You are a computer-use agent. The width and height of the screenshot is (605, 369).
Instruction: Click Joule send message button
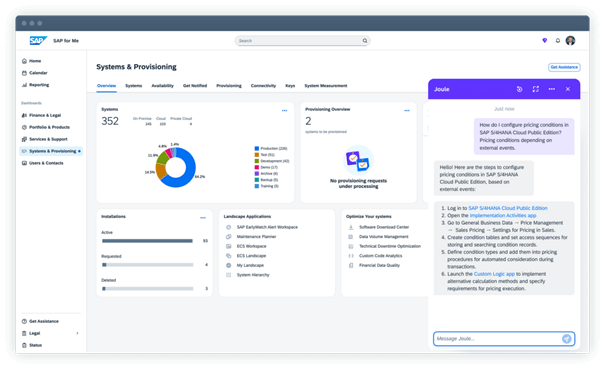click(566, 339)
